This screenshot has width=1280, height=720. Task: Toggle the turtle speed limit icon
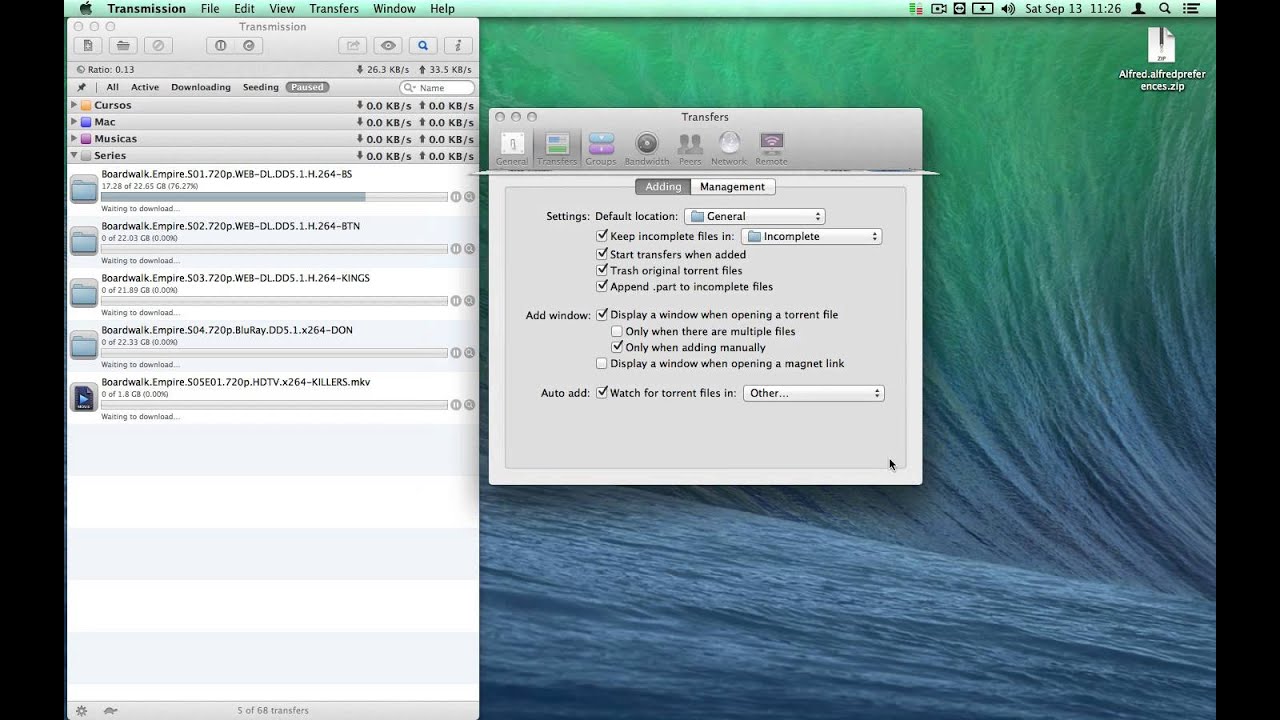111,710
